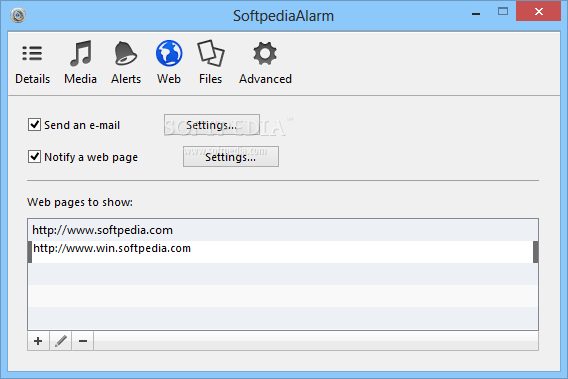Uncheck the Send an e-mail checkbox
The height and width of the screenshot is (379, 568).
(x=34, y=125)
